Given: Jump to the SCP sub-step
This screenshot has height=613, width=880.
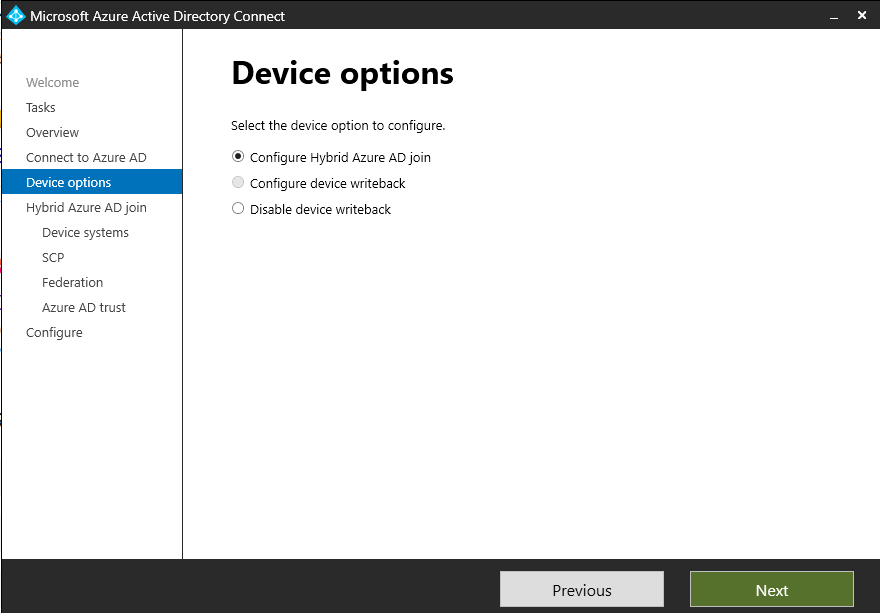Looking at the screenshot, I should [x=53, y=258].
